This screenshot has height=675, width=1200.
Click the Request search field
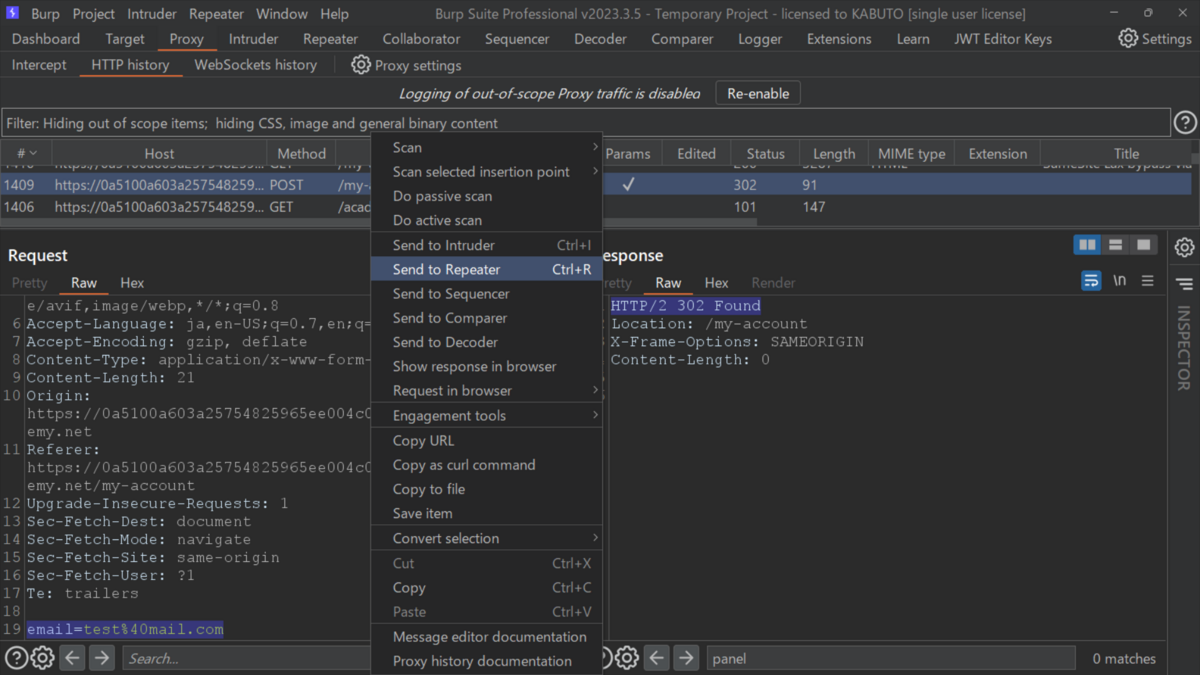click(247, 658)
